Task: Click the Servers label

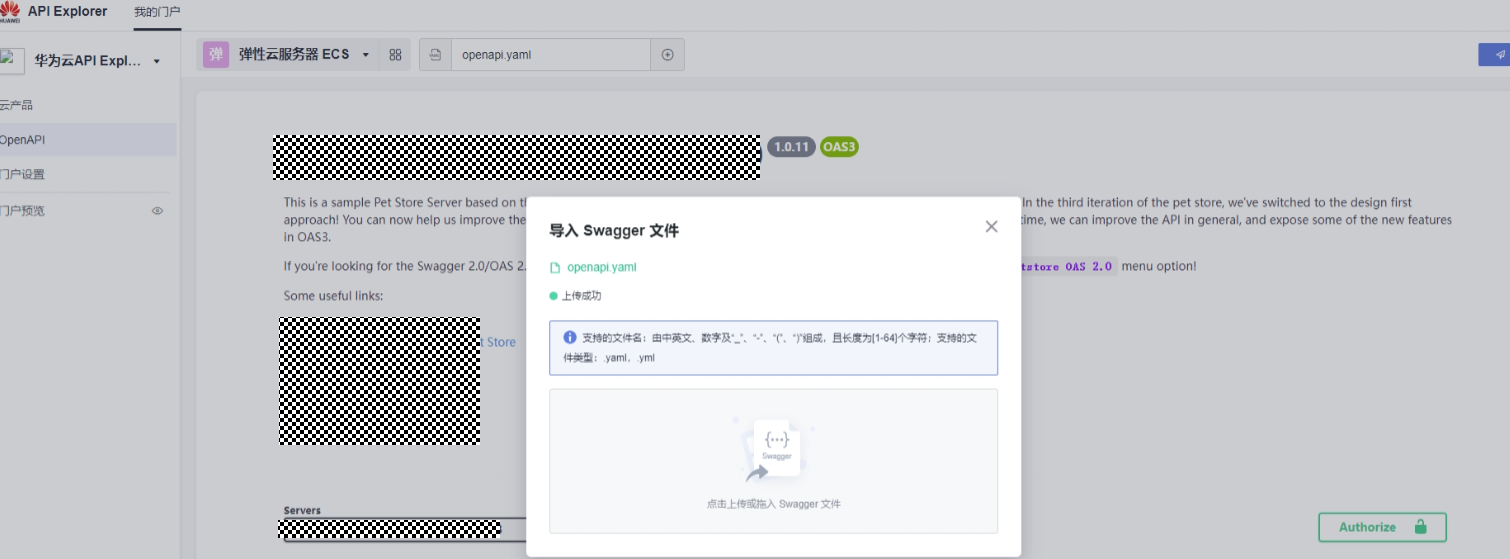Action: pos(302,511)
